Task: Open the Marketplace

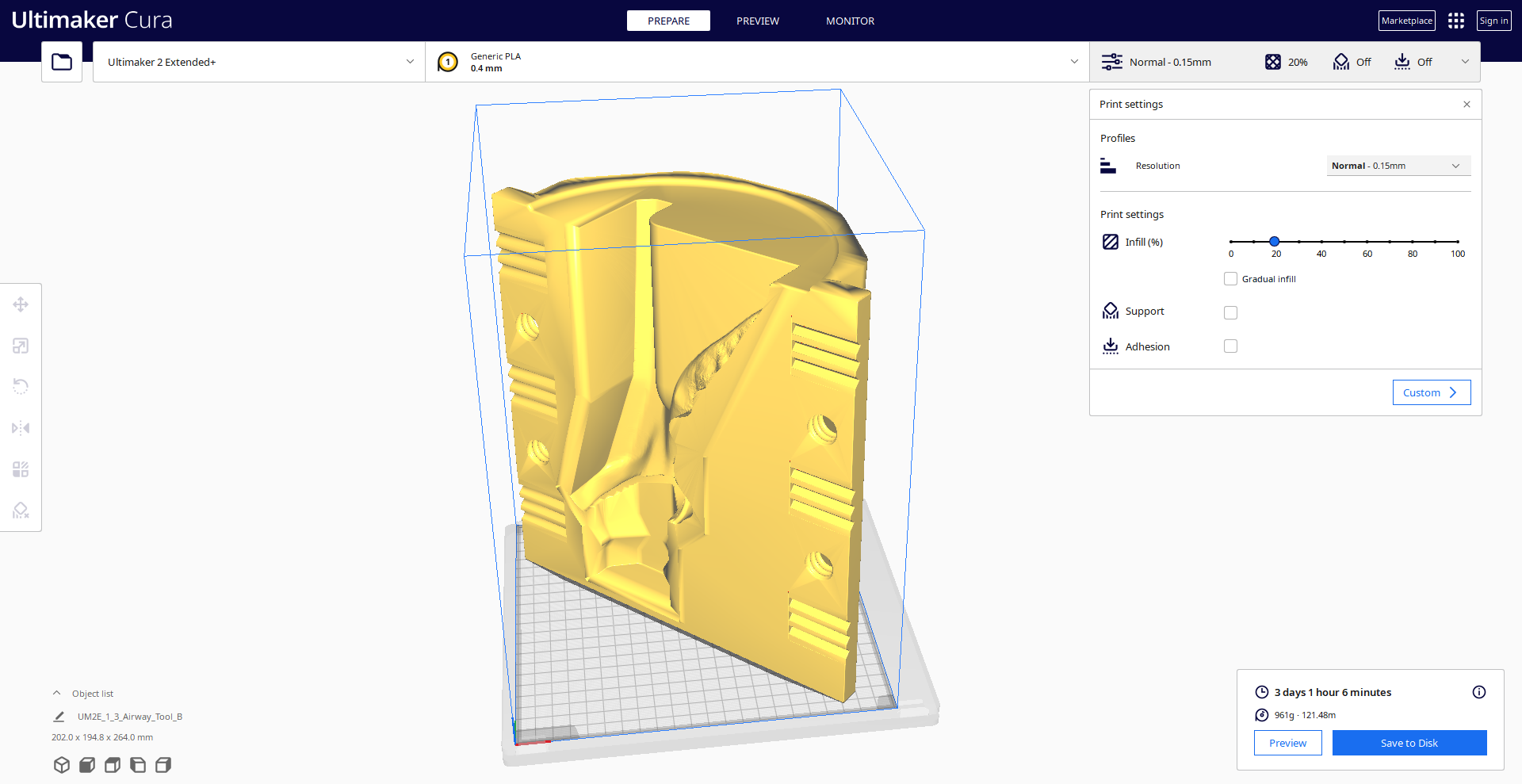Action: click(x=1407, y=21)
